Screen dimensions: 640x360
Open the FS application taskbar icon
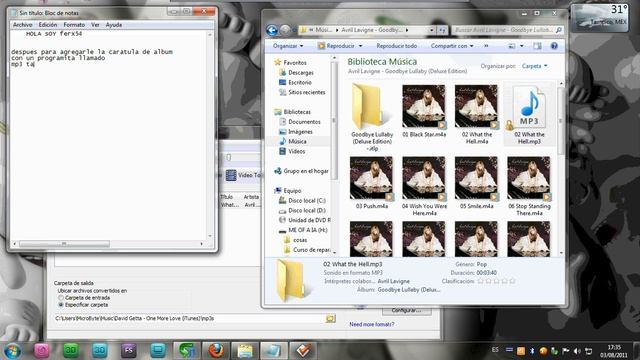pyautogui.click(x=129, y=350)
